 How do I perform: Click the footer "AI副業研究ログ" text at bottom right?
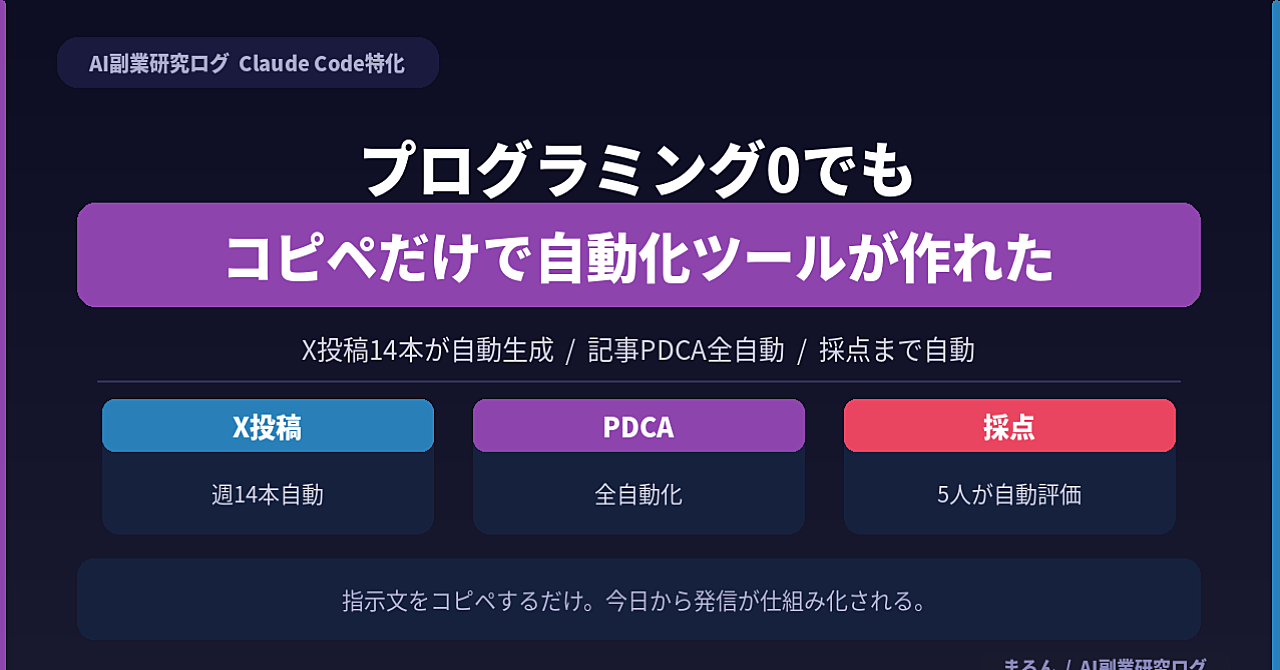[x=1142, y=664]
